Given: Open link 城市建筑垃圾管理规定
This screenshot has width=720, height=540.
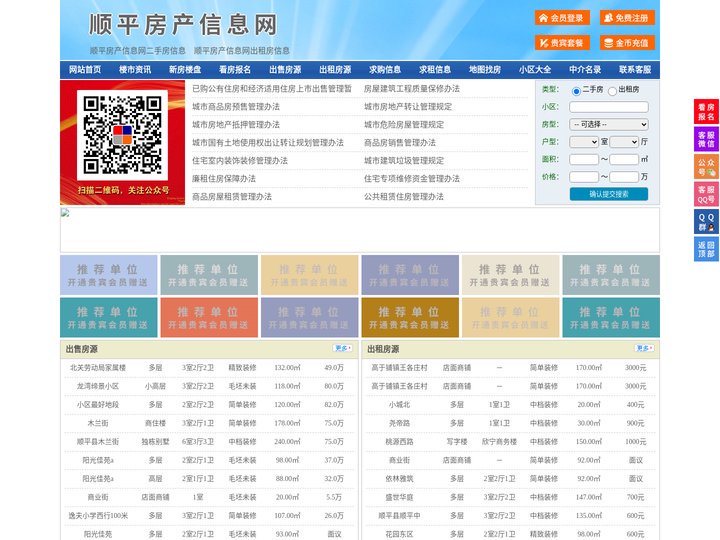Looking at the screenshot, I should (x=404, y=161).
